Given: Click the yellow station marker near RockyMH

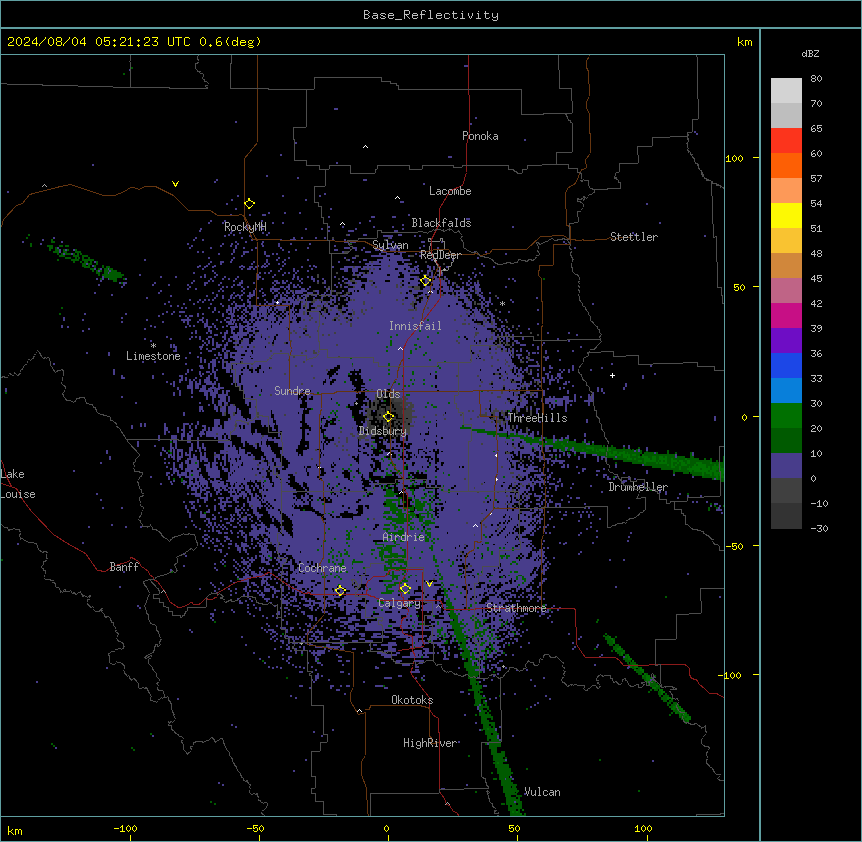Looking at the screenshot, I should (250, 204).
